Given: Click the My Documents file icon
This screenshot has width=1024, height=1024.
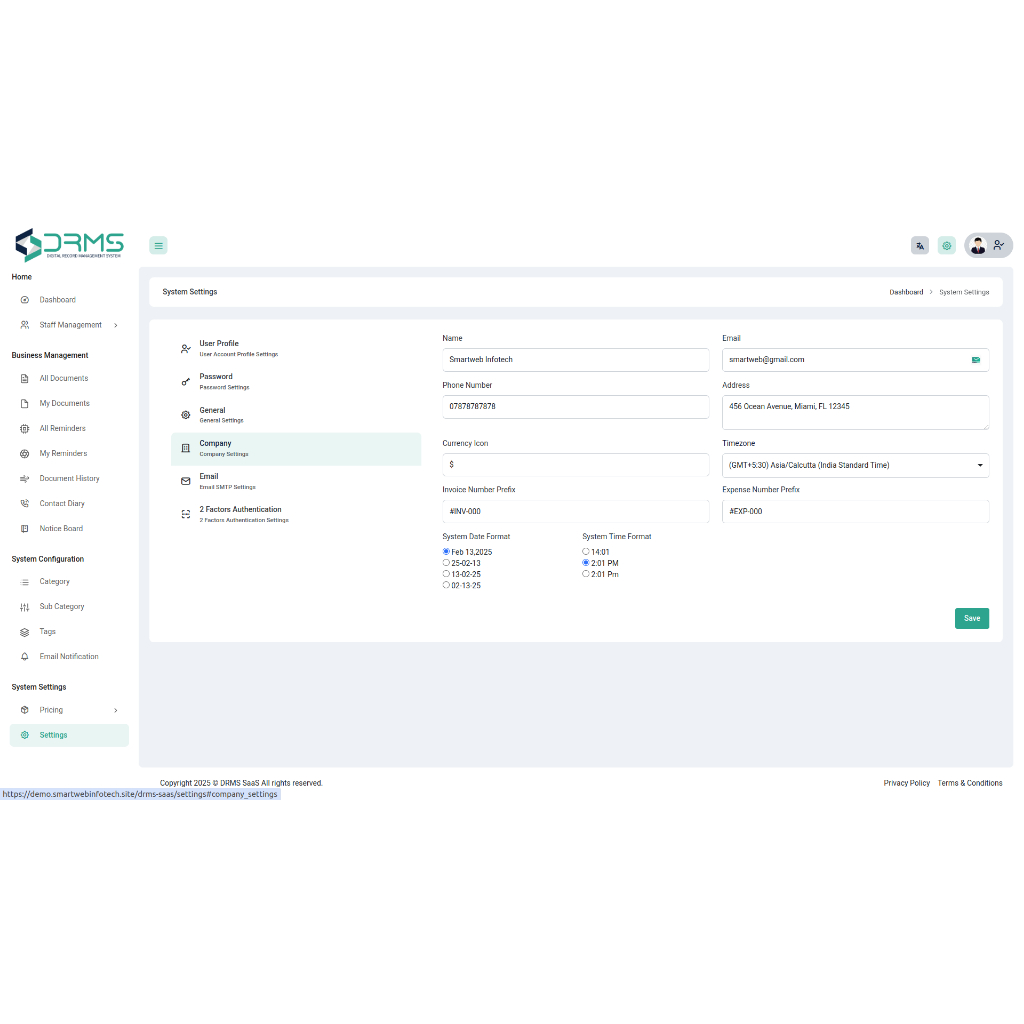Looking at the screenshot, I should point(25,404).
